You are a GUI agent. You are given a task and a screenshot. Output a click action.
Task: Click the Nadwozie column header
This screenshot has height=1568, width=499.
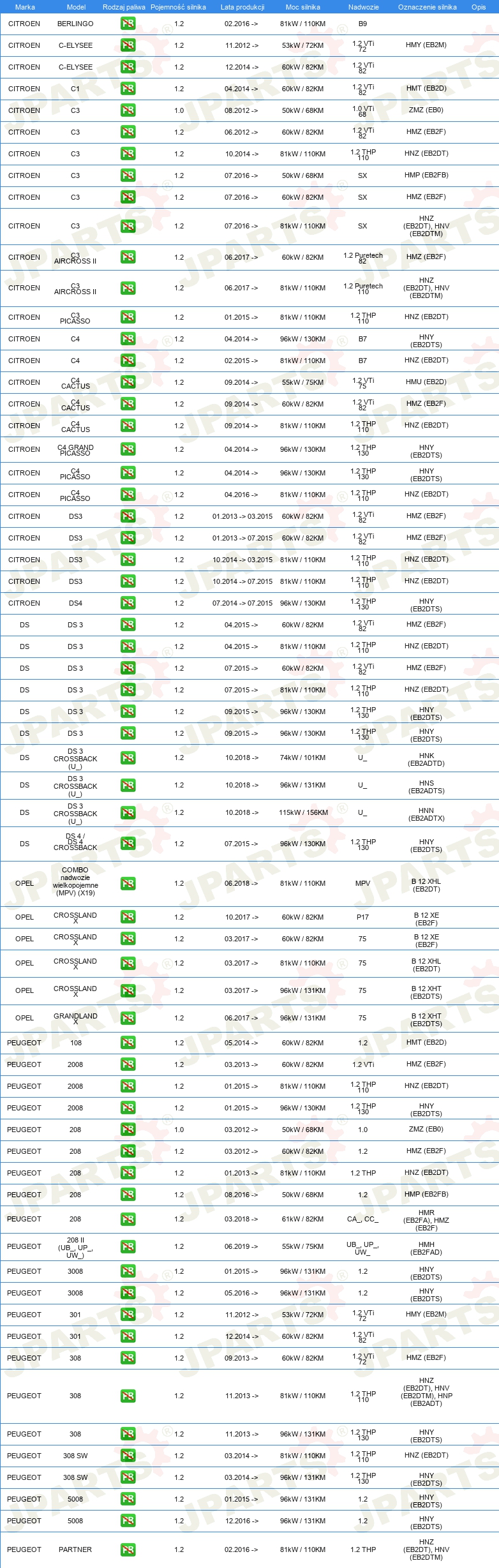coord(363,7)
